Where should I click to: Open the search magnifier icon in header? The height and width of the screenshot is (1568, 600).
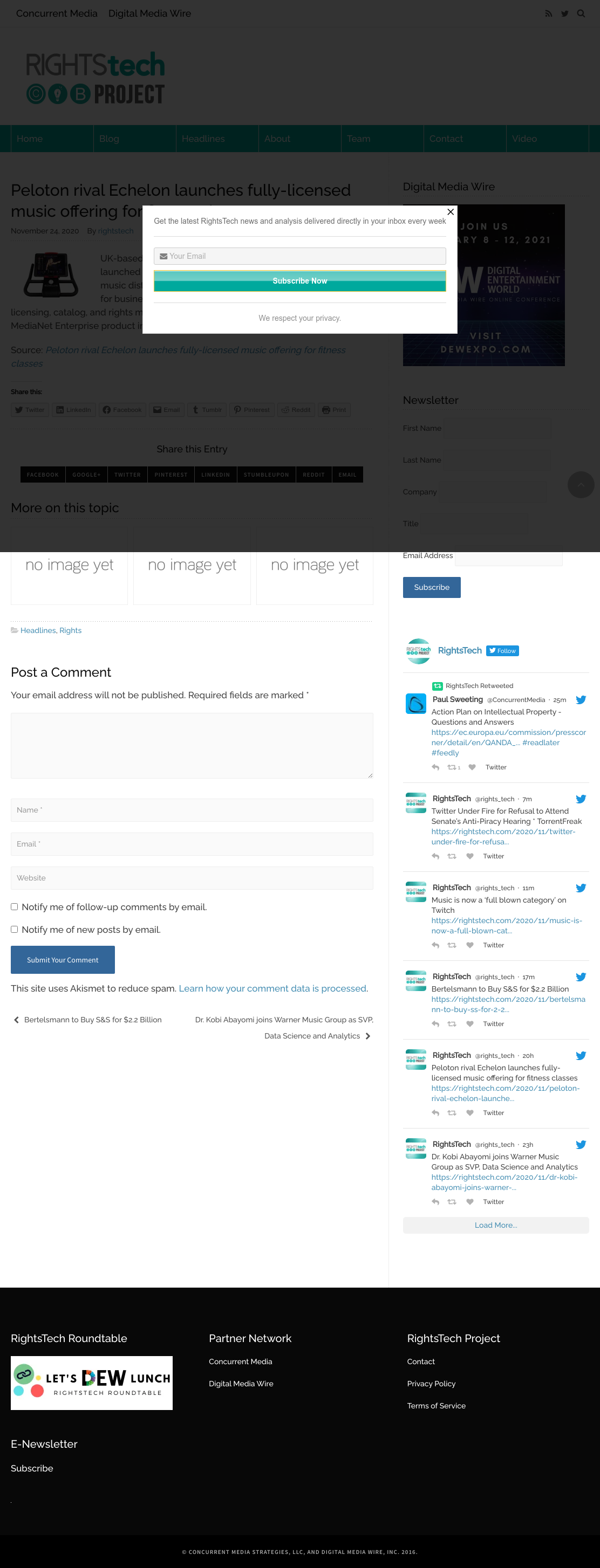point(581,13)
